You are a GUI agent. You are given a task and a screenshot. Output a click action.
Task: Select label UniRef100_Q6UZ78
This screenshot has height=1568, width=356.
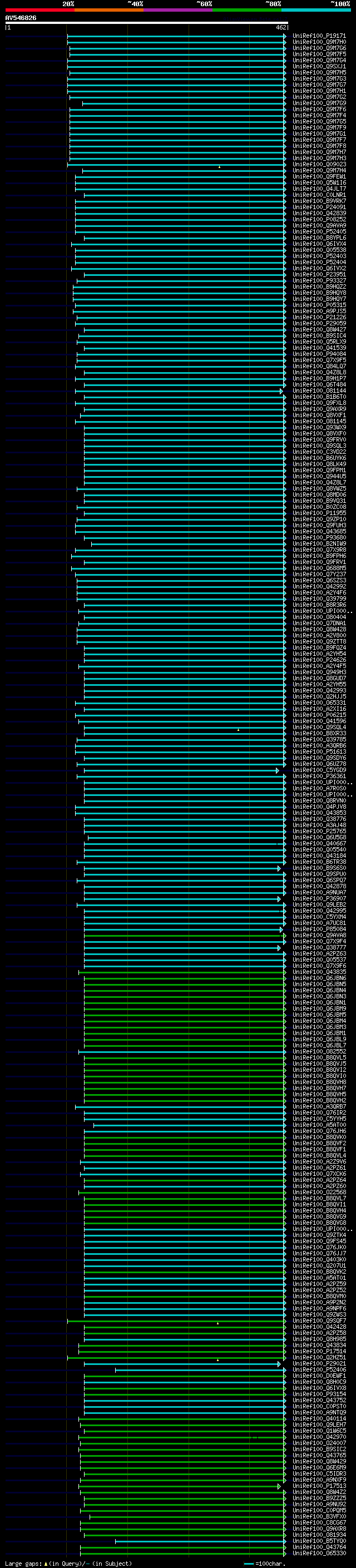tap(319, 764)
